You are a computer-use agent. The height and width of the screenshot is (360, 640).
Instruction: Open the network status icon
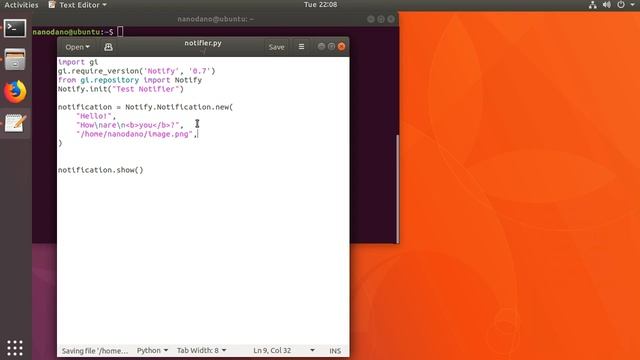point(593,5)
